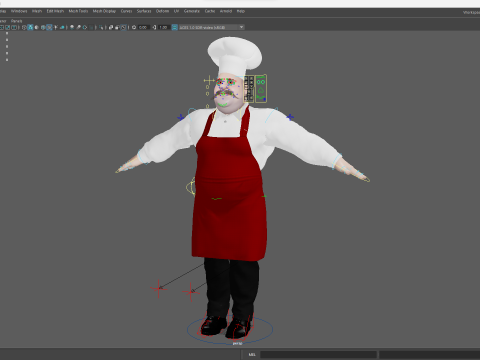Select the left red knee pole vector control
Viewport: 480px width, 360px height.
pyautogui.click(x=159, y=288)
